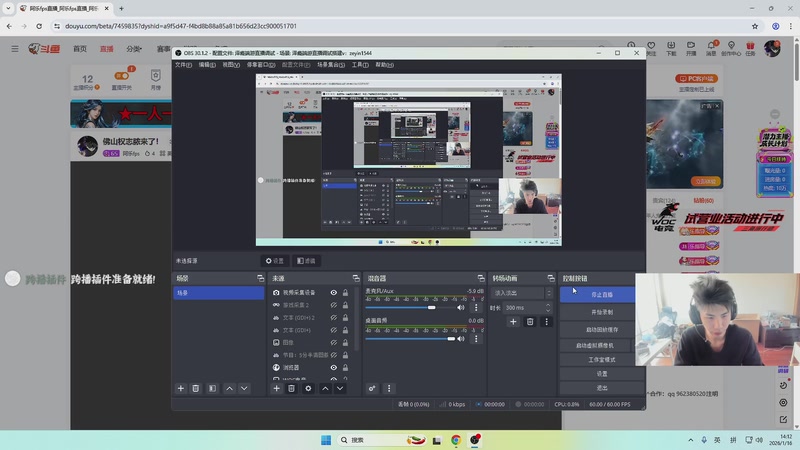Open the 淡入淡出 transition dropdown

pyautogui.click(x=520, y=293)
